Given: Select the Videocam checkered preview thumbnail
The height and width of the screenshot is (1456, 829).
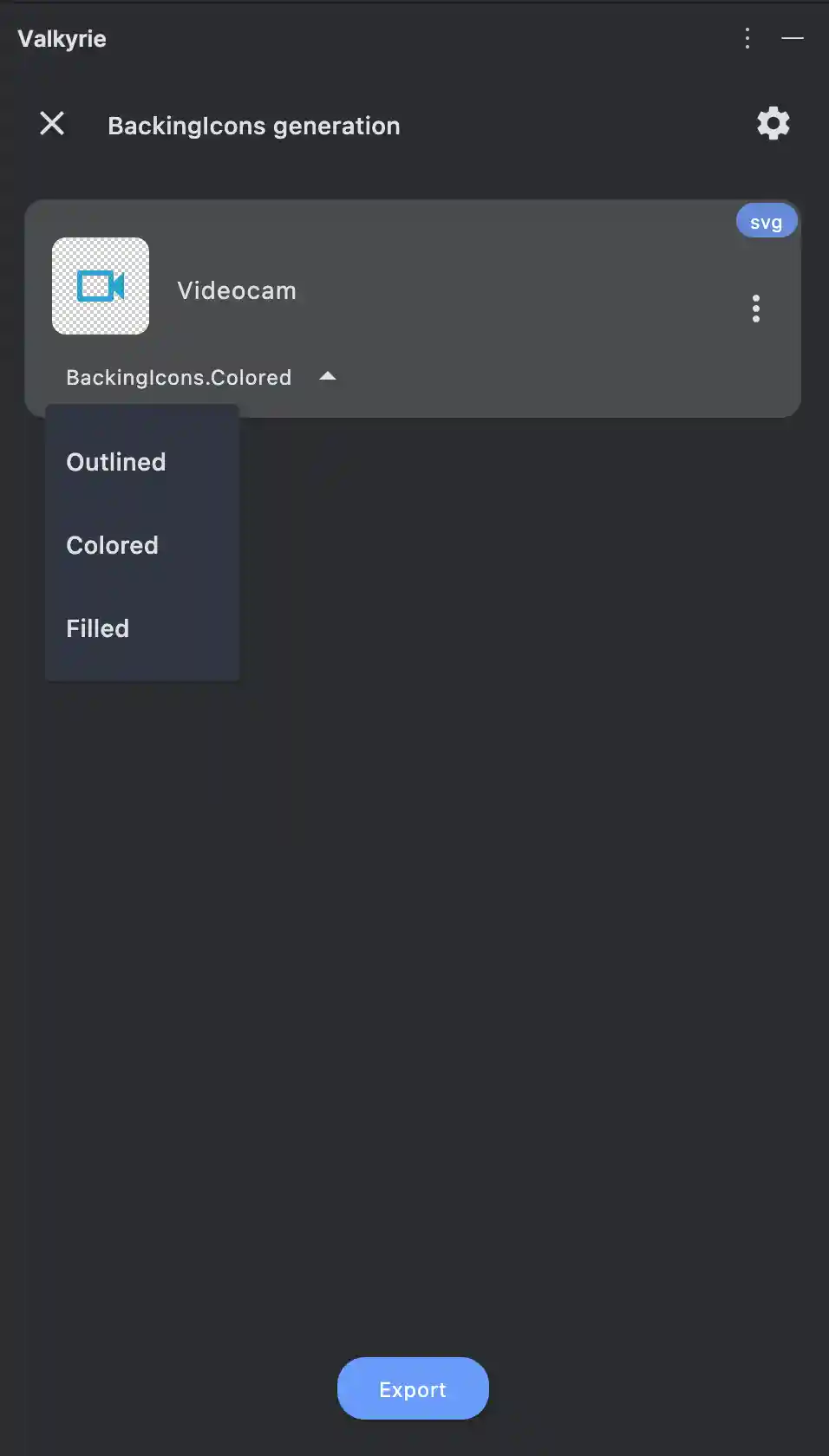Looking at the screenshot, I should pos(101,286).
